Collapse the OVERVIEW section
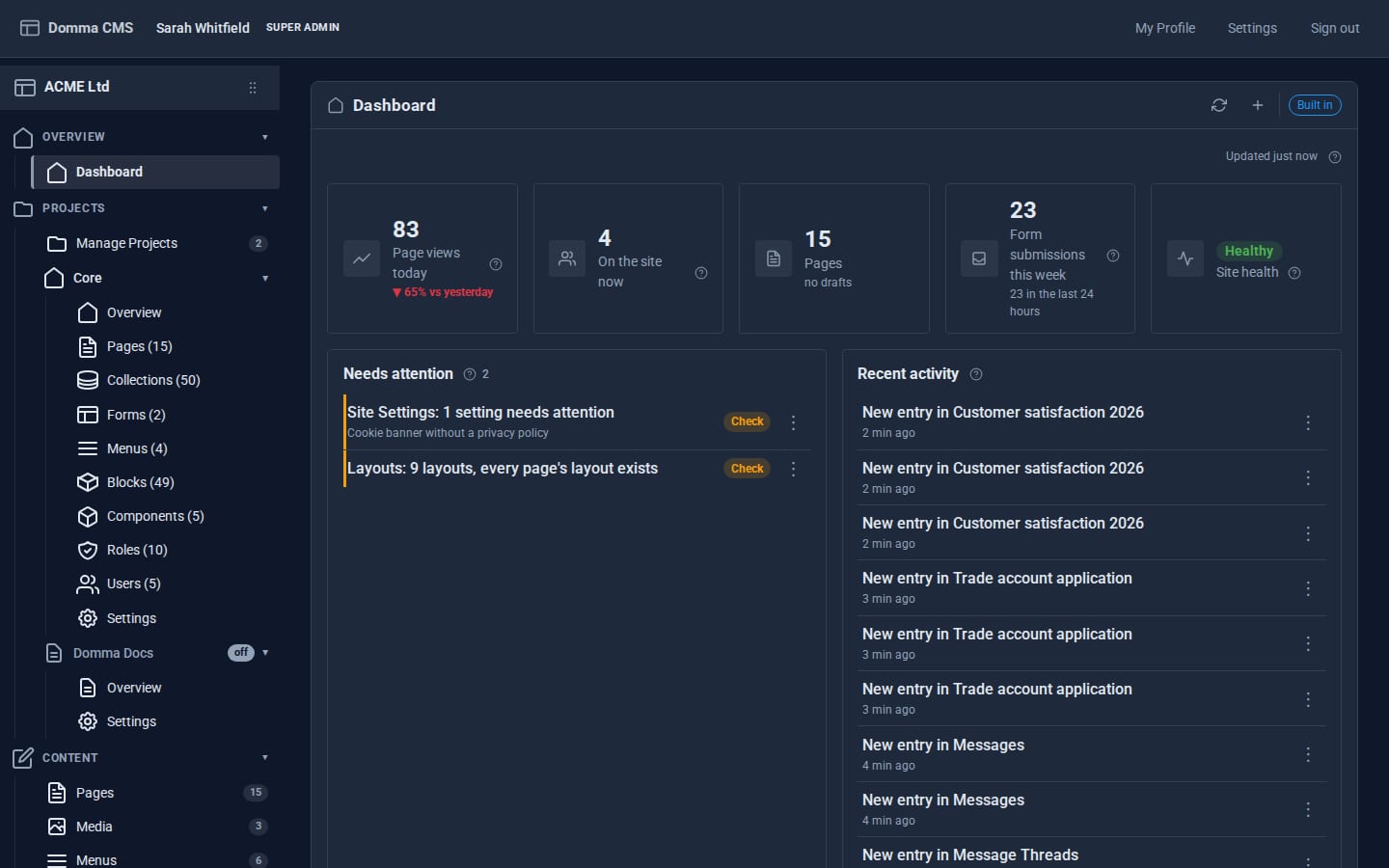Viewport: 1389px width, 868px height. pos(265,137)
